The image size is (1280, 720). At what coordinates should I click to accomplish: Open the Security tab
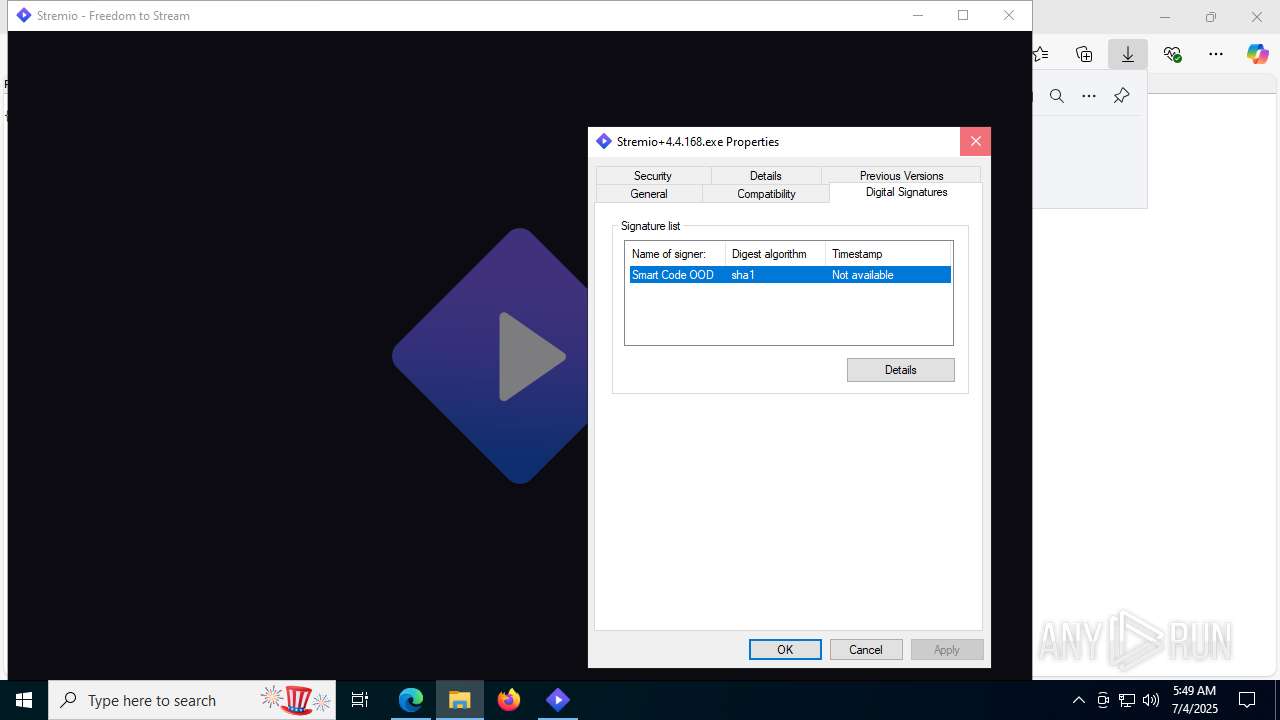[x=652, y=175]
